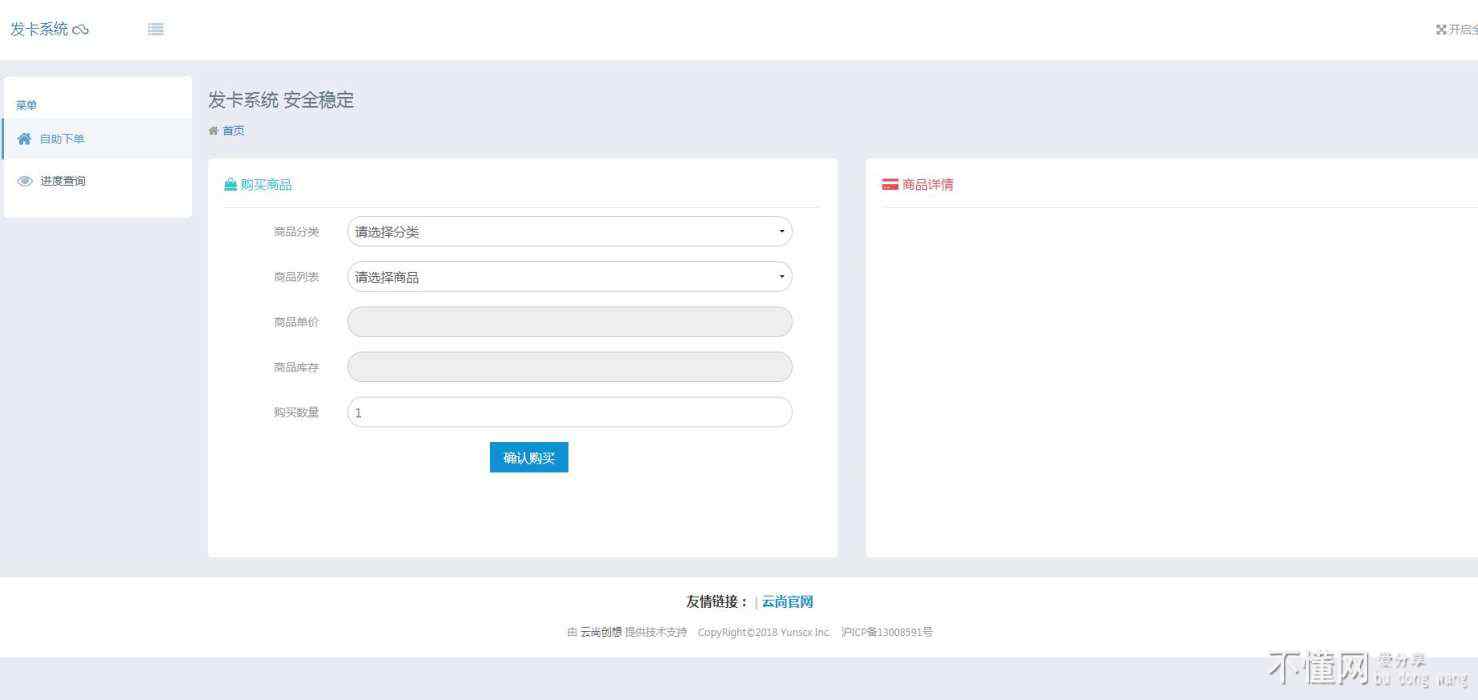Viewport: 1478px width, 700px height.
Task: Select the 自助下单 menu item
Action: coord(62,139)
